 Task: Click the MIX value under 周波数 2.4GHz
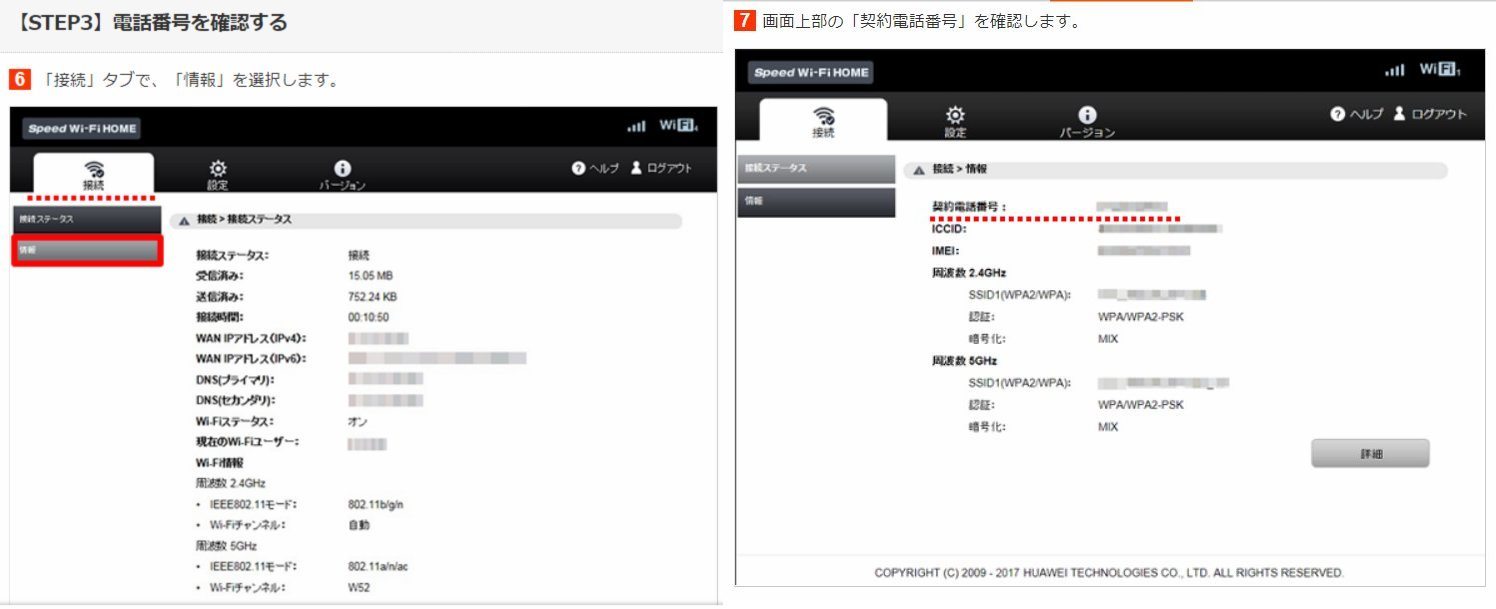click(1107, 339)
